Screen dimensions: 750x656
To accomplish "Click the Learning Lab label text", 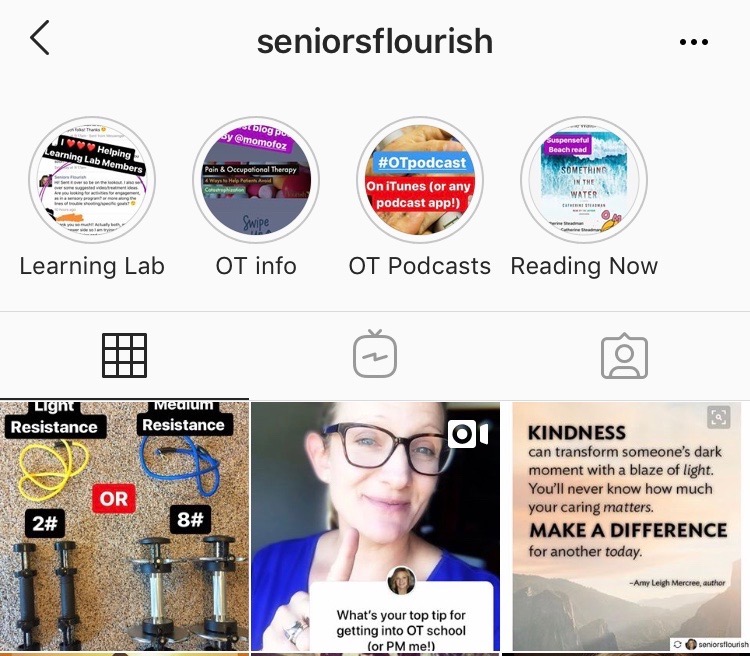I will pos(92,266).
